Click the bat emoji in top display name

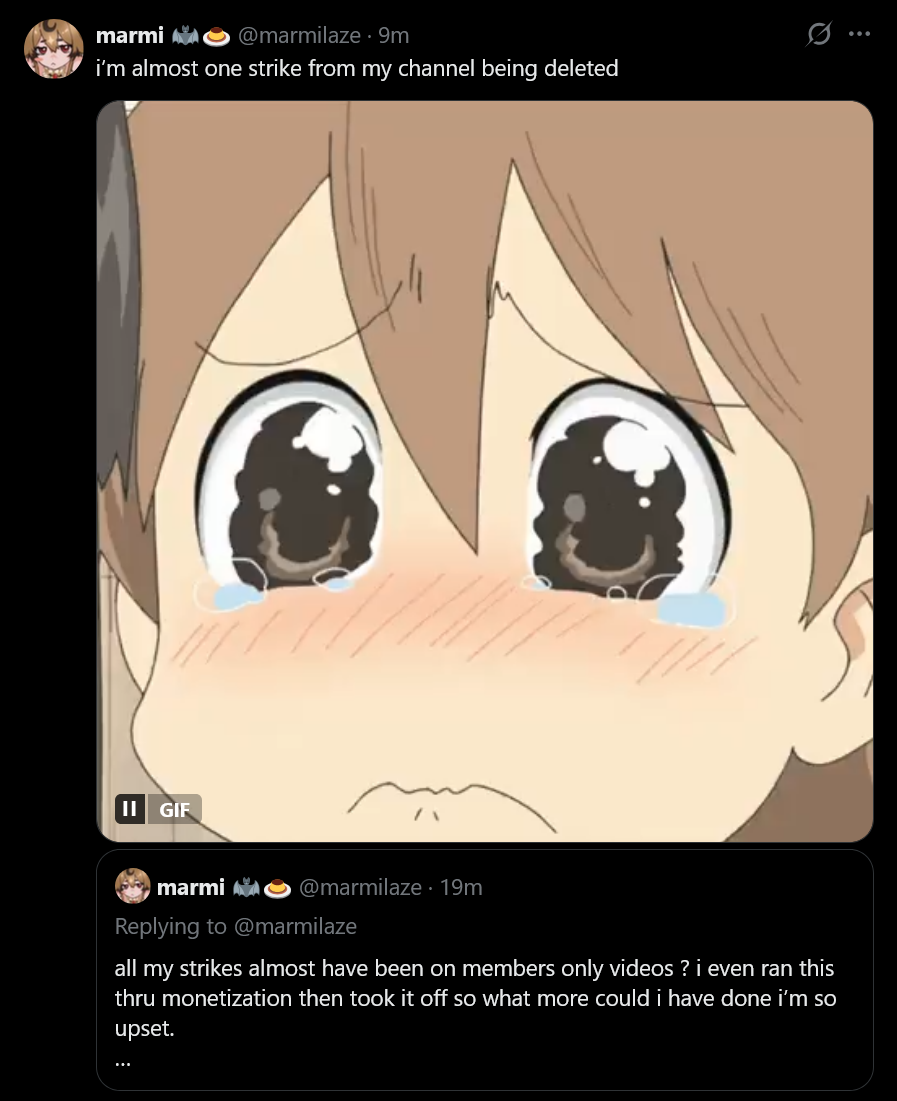[185, 35]
